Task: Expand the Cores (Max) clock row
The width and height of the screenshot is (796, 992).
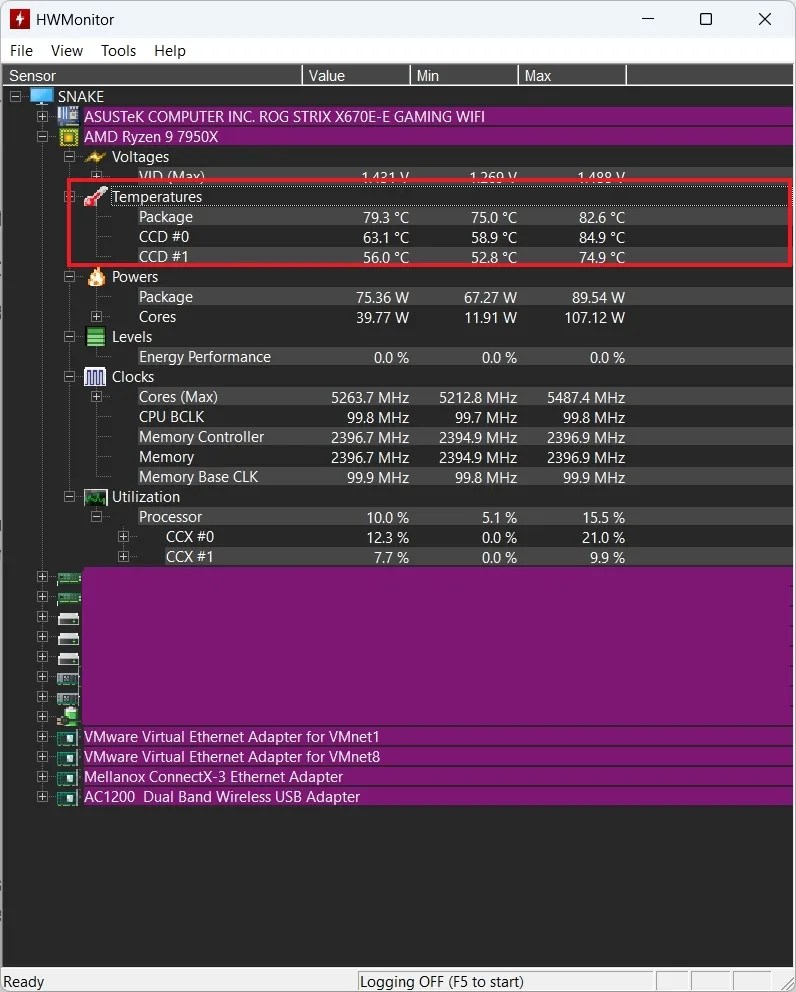Action: pyautogui.click(x=96, y=397)
